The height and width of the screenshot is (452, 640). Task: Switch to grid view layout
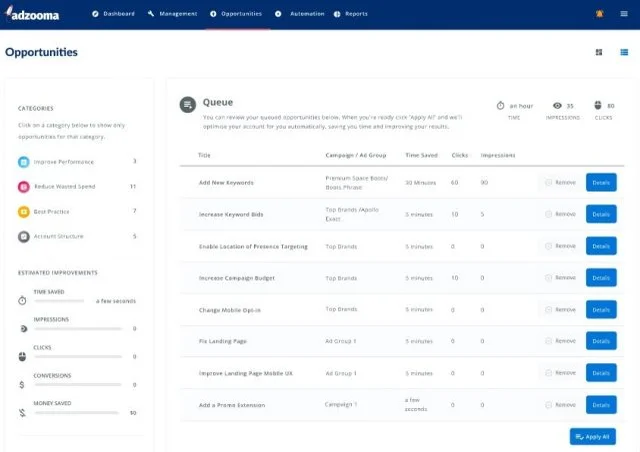click(599, 52)
